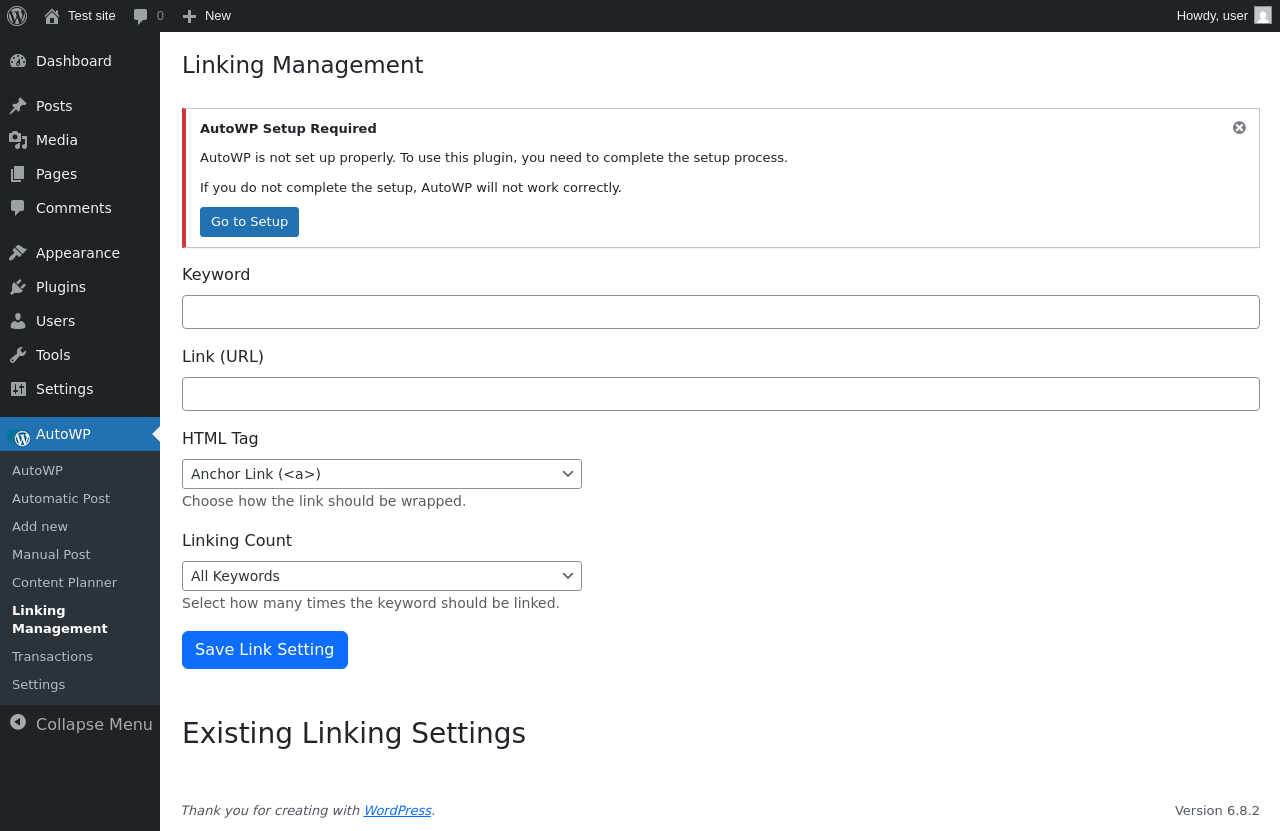Screen dimensions: 1280x831
Task: Go to the Transactions submenu item
Action: point(52,657)
